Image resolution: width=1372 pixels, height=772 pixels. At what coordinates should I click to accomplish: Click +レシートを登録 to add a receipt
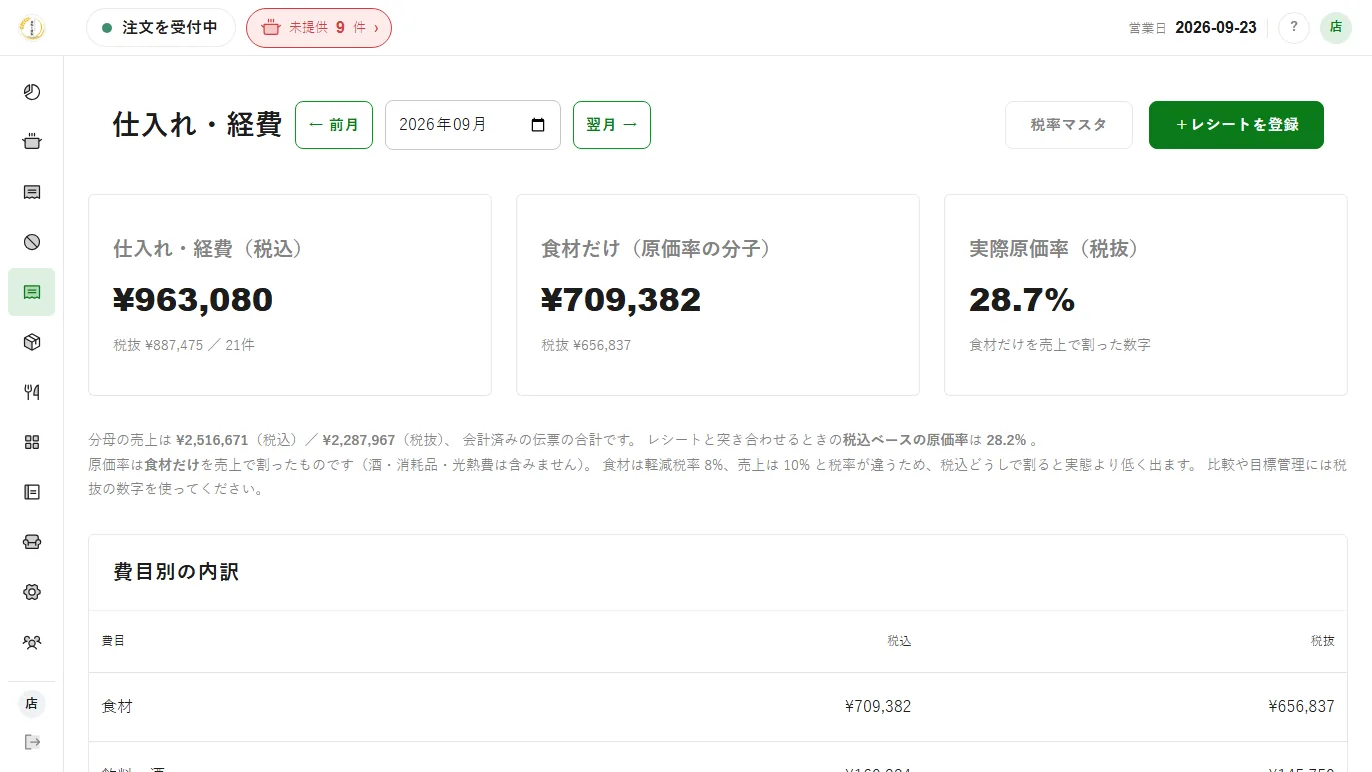click(x=1236, y=125)
